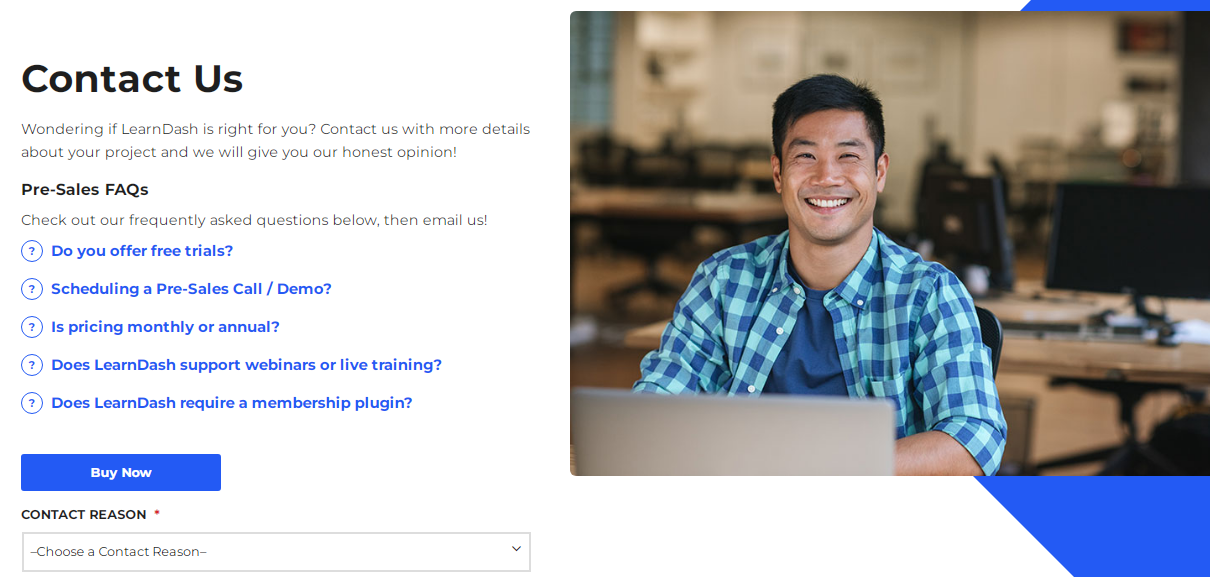1210x577 pixels.
Task: Open 'Is pricing monthly or annual?' FAQ
Action: (x=165, y=327)
